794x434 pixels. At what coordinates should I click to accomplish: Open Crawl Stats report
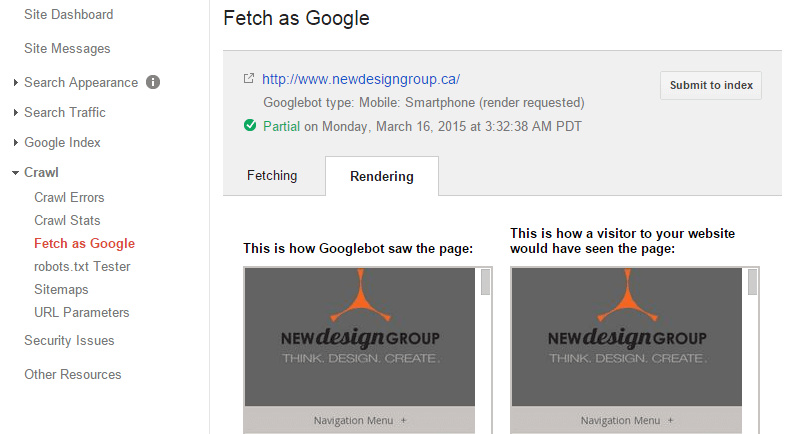point(67,221)
